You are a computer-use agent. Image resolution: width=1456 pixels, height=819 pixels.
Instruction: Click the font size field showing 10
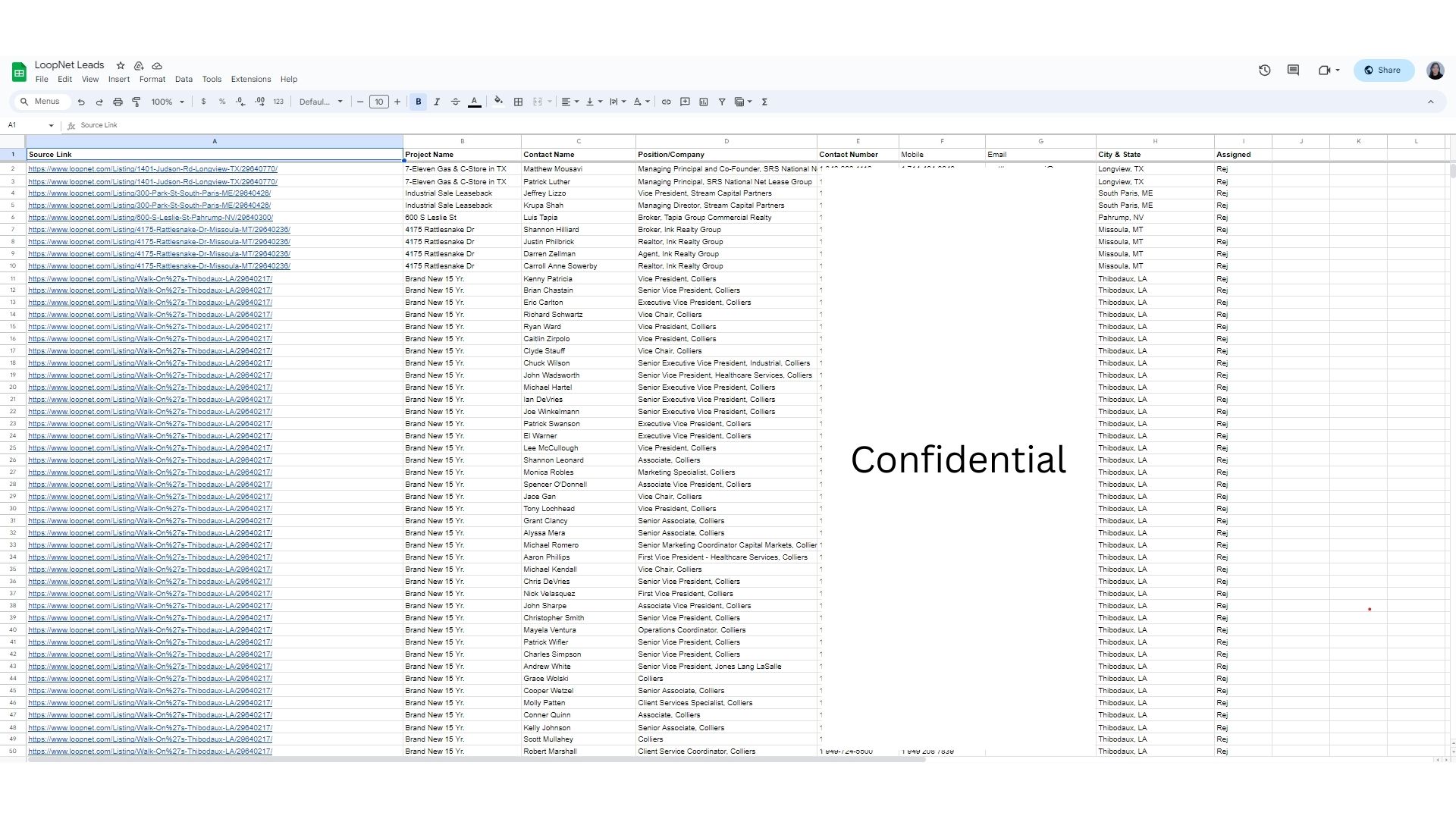(379, 102)
